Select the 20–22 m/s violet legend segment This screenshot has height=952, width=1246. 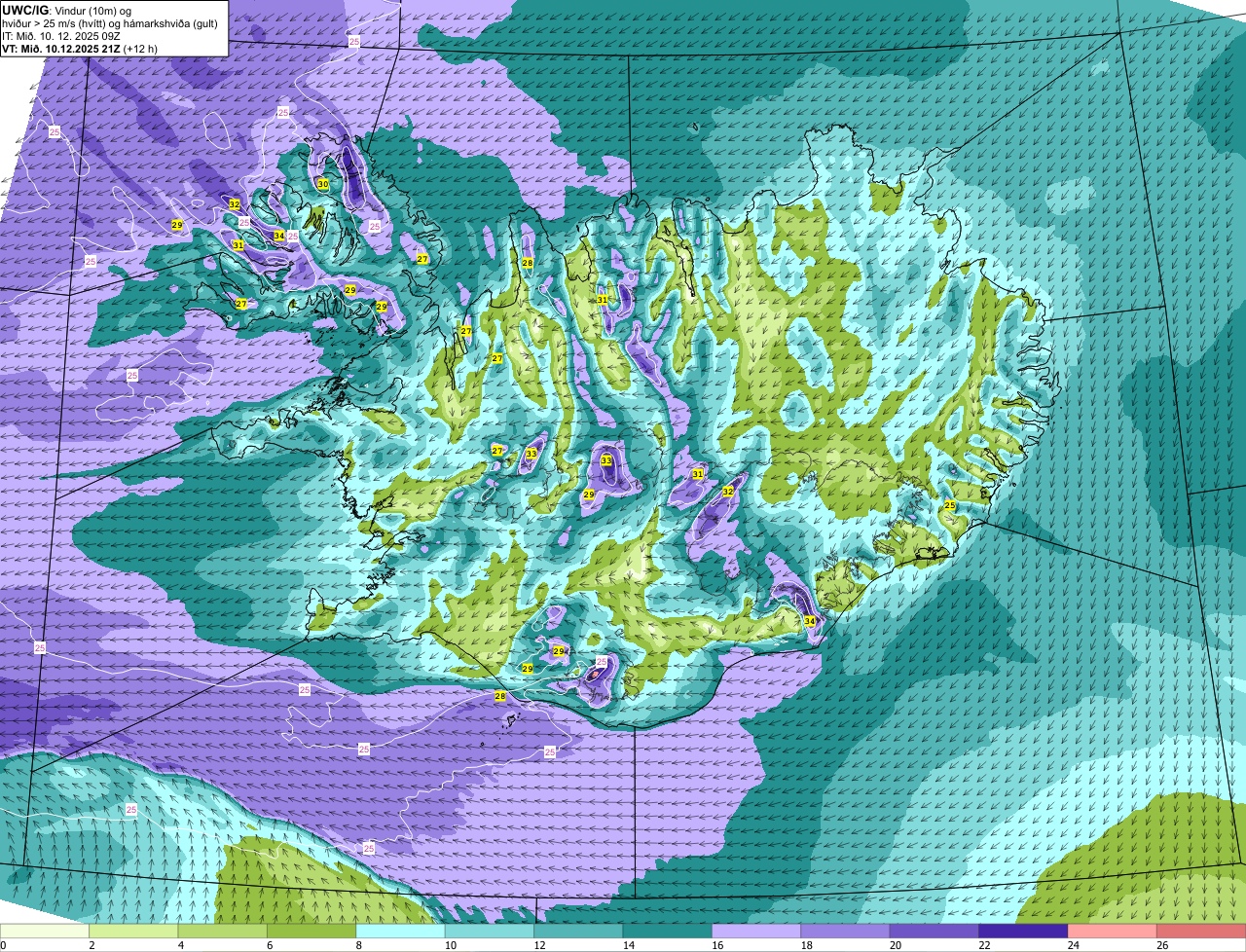click(x=934, y=932)
